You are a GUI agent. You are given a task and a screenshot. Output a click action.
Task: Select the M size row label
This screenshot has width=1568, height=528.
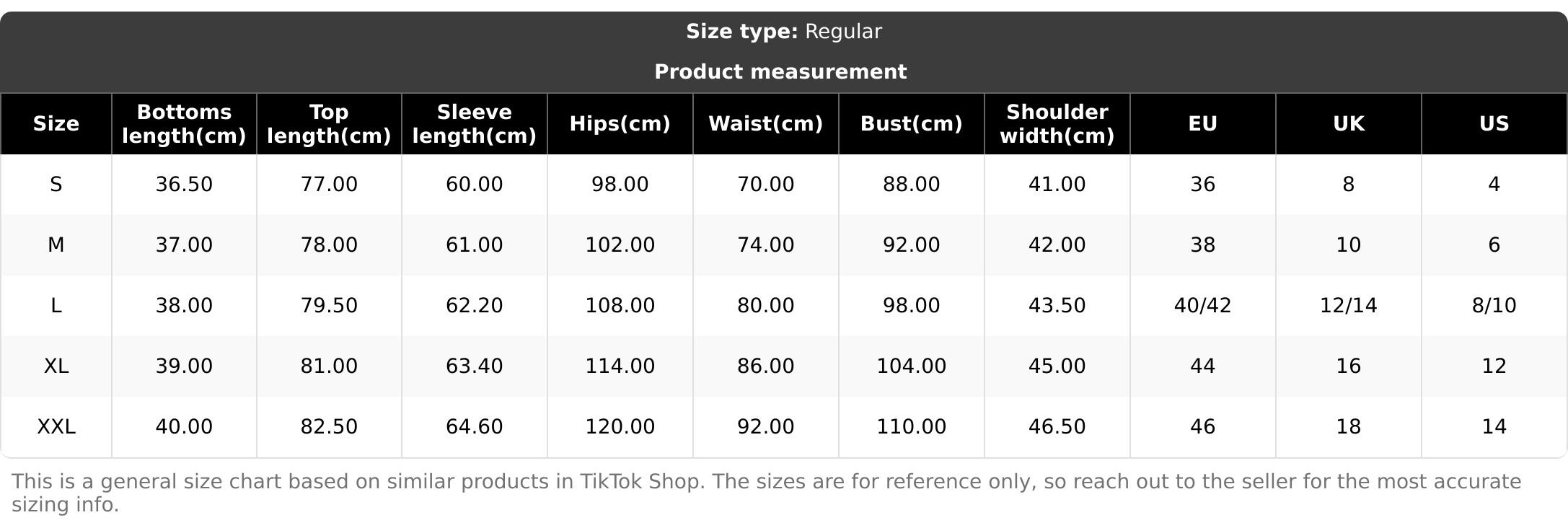(x=56, y=245)
